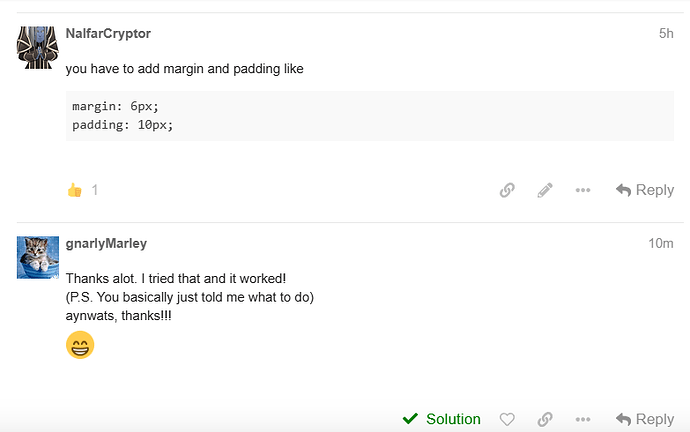
Task: Click the thumbs-up like on NalfarCryptor's post
Action: [74, 190]
